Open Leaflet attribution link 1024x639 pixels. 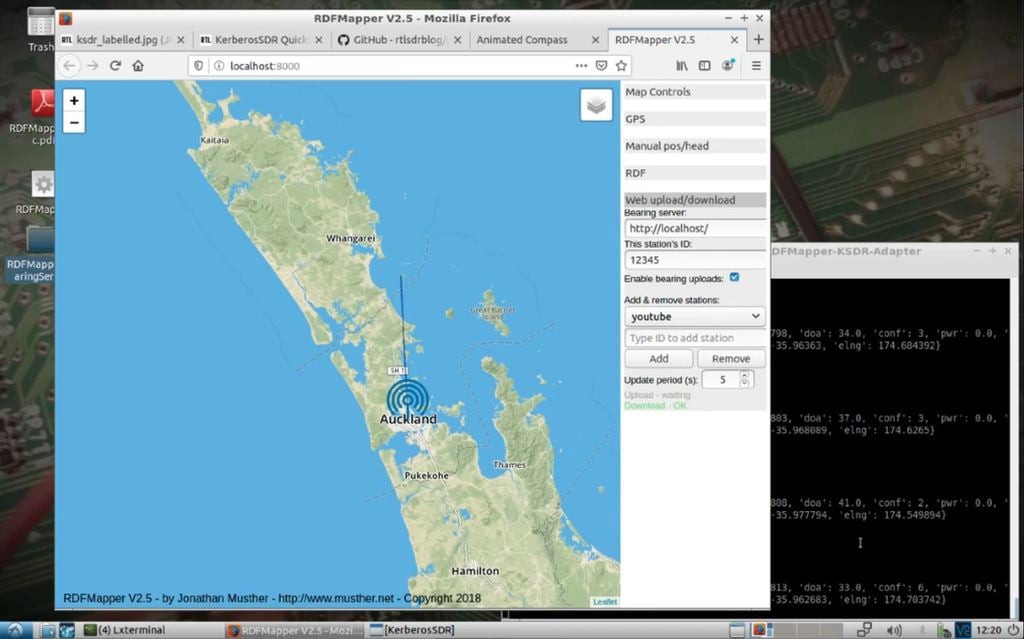coord(605,602)
